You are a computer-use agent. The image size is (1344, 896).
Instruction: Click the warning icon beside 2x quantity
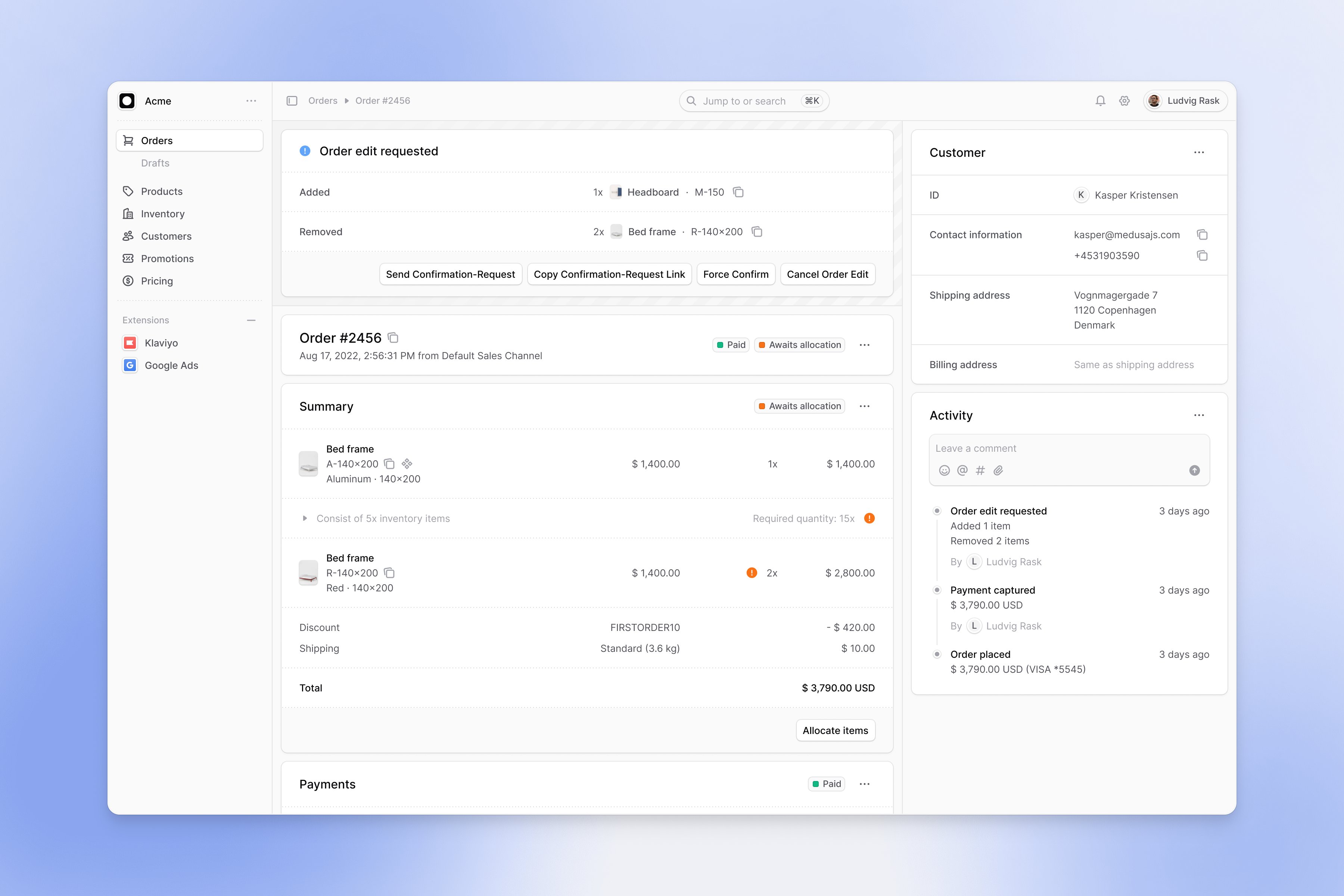click(x=752, y=573)
